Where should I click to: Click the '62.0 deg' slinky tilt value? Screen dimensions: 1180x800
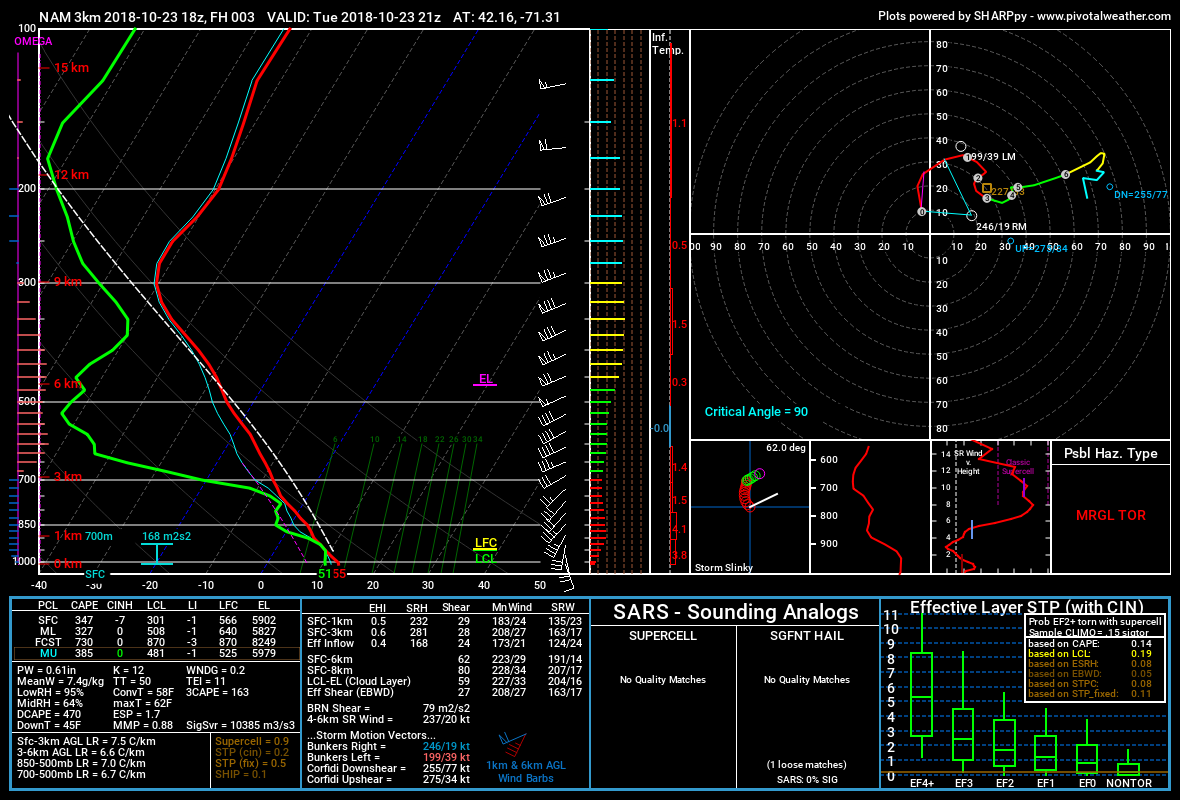tap(786, 448)
